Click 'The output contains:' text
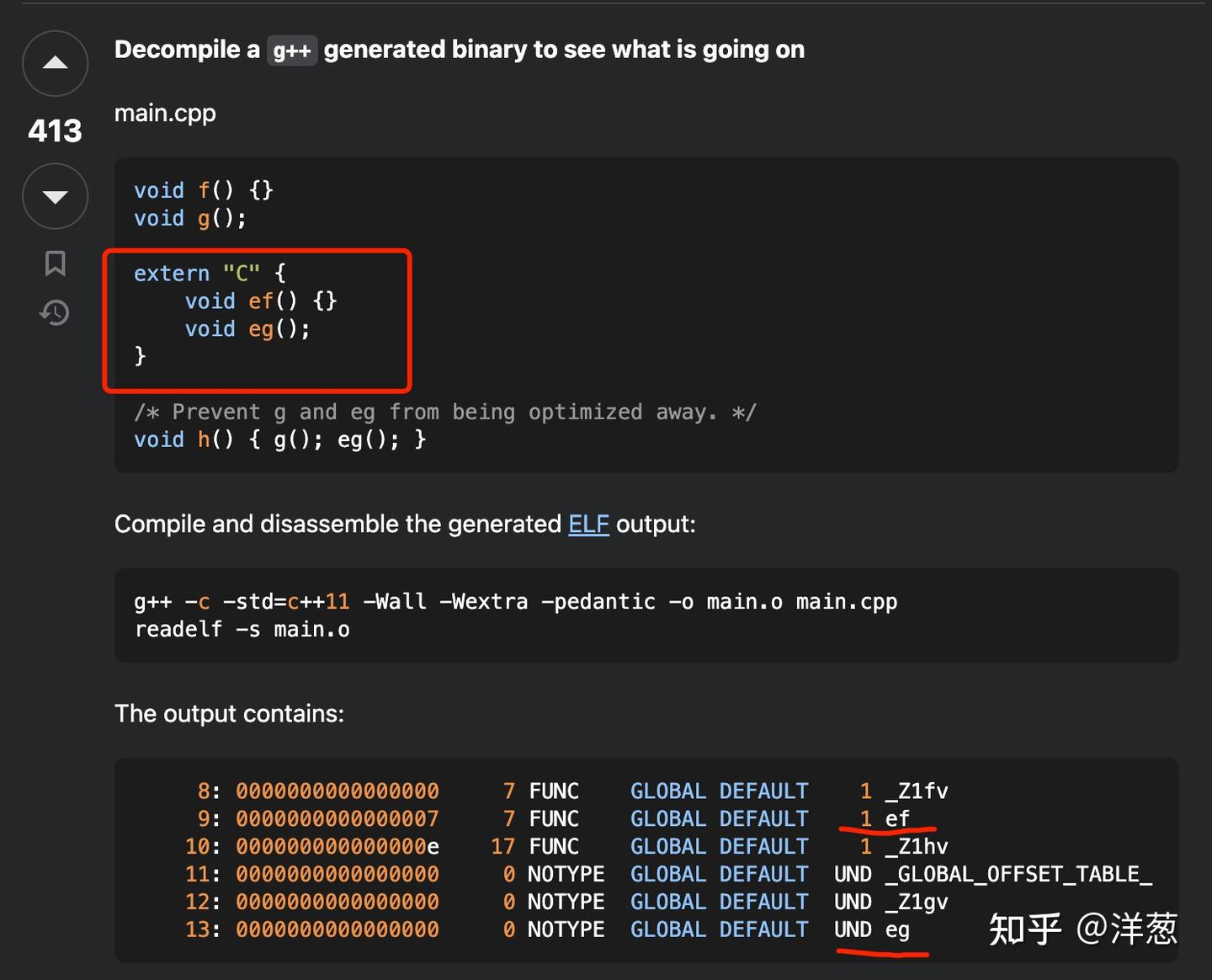Viewport: 1212px width, 980px height. click(x=229, y=713)
